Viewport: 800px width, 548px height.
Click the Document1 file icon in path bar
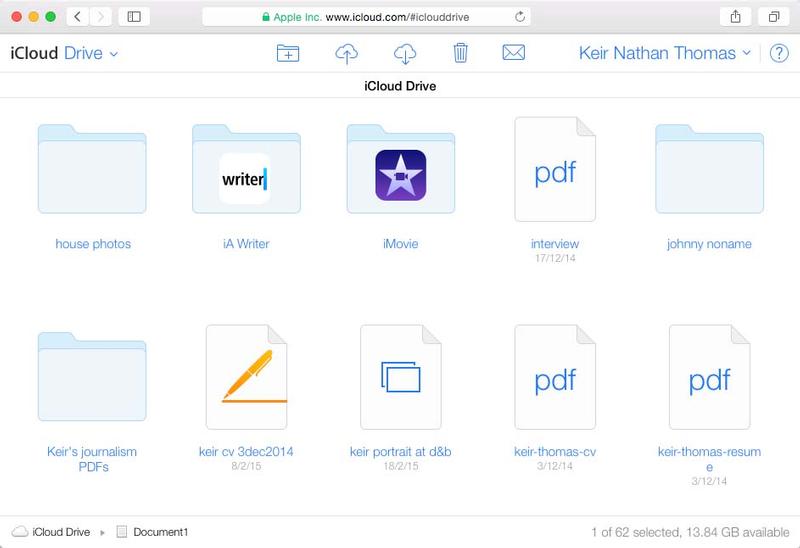121,532
